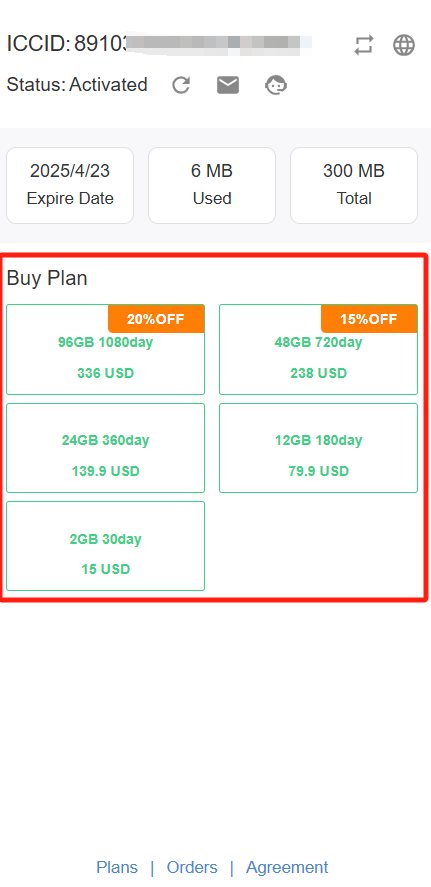Click the 20%OFF badge
431x887 pixels.
pos(156,319)
